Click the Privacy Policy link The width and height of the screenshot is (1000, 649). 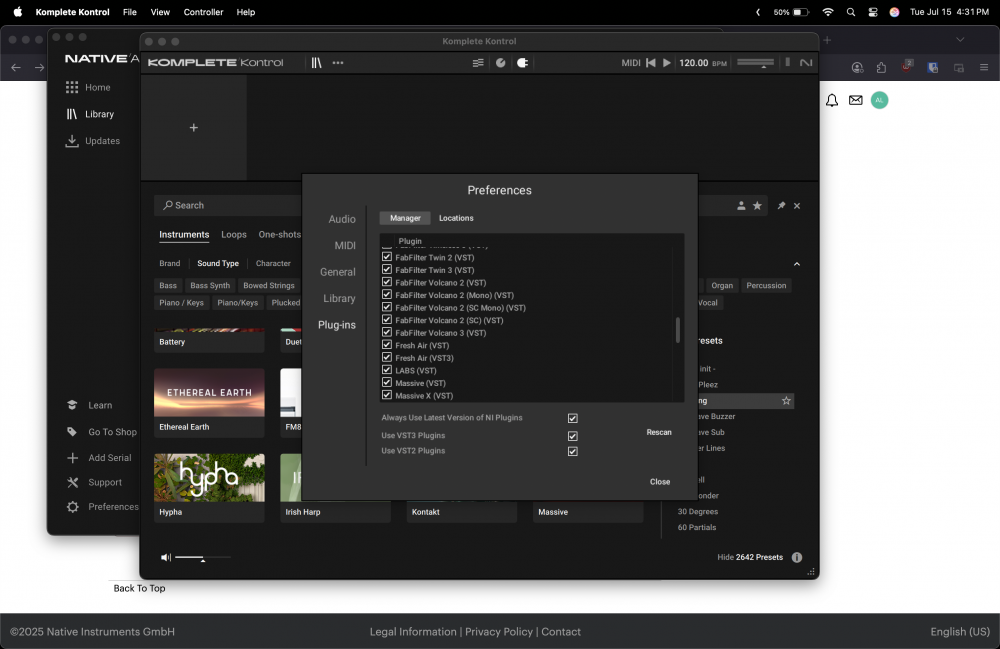pyautogui.click(x=499, y=632)
